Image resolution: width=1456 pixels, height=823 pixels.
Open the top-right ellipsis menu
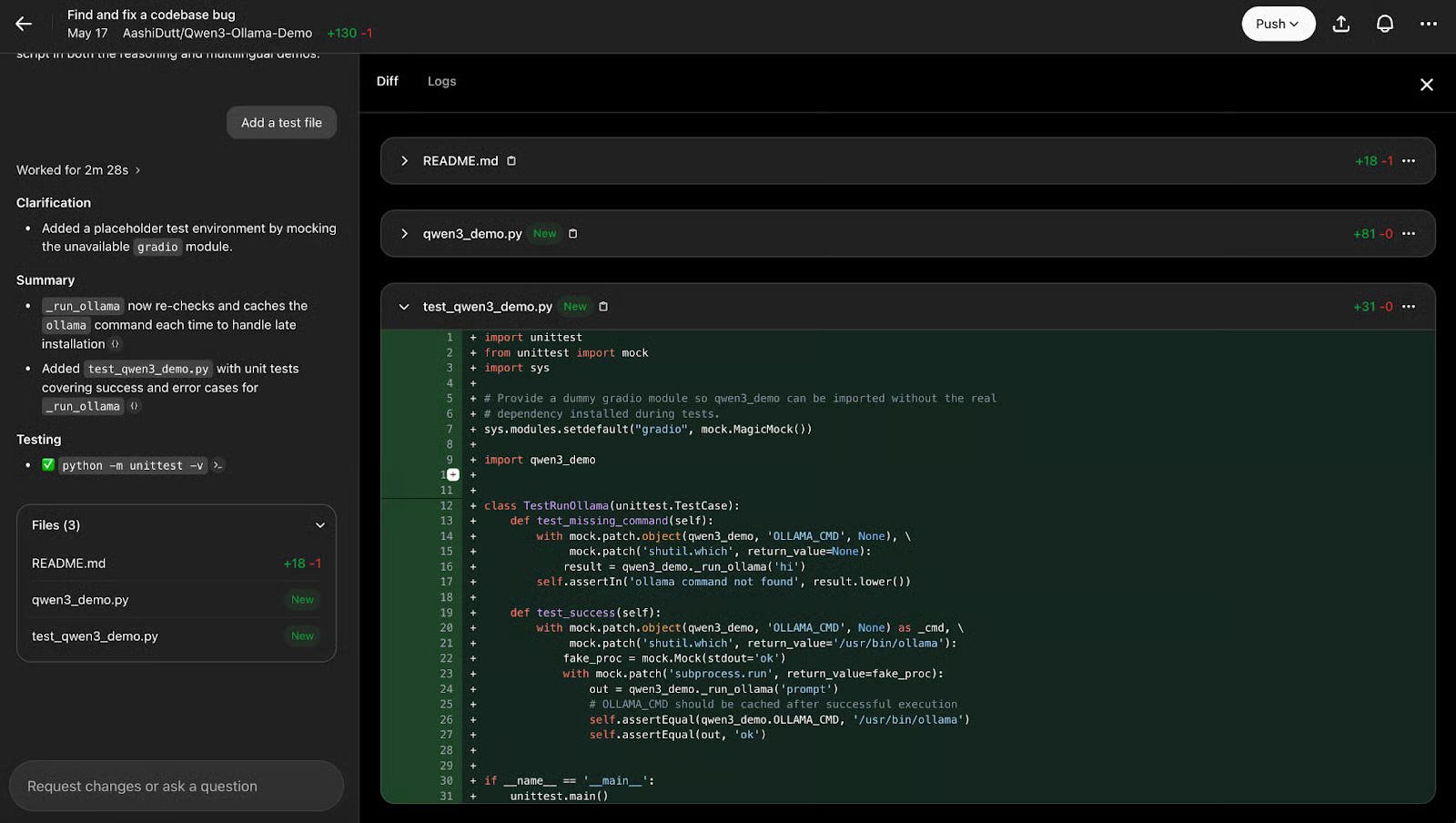point(1428,24)
